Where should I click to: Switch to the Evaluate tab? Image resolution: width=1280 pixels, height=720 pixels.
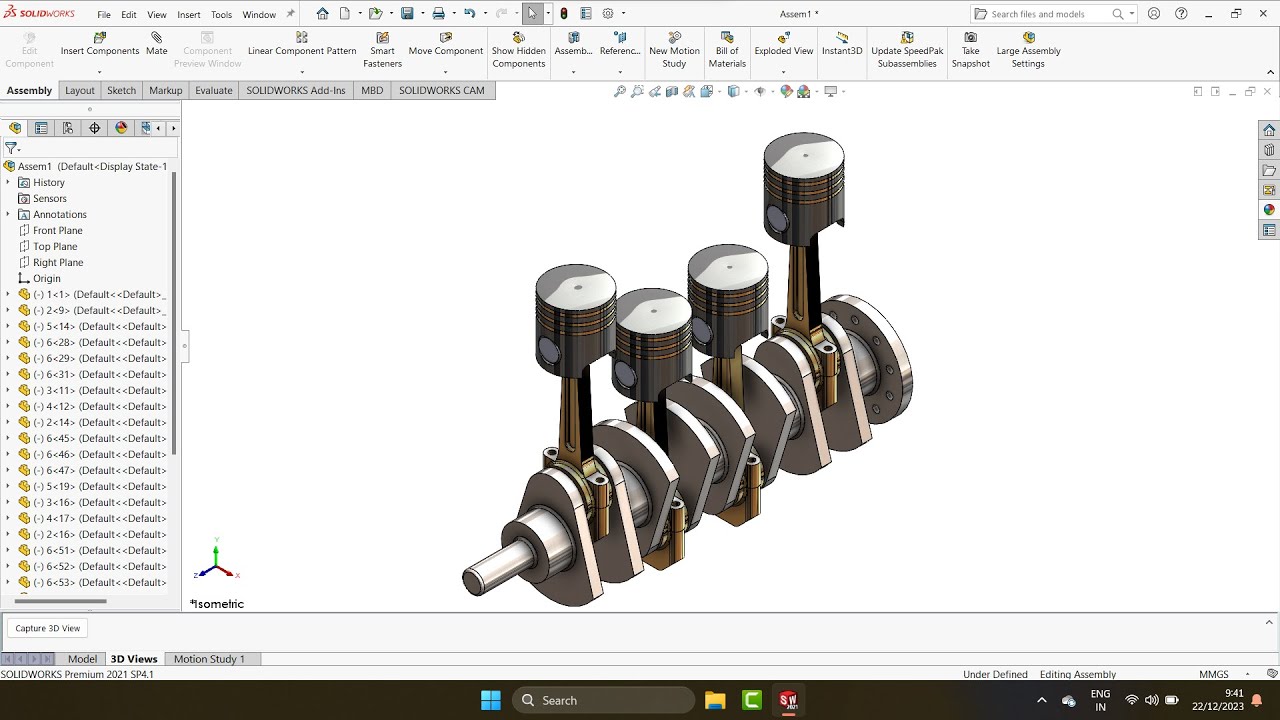pos(213,90)
